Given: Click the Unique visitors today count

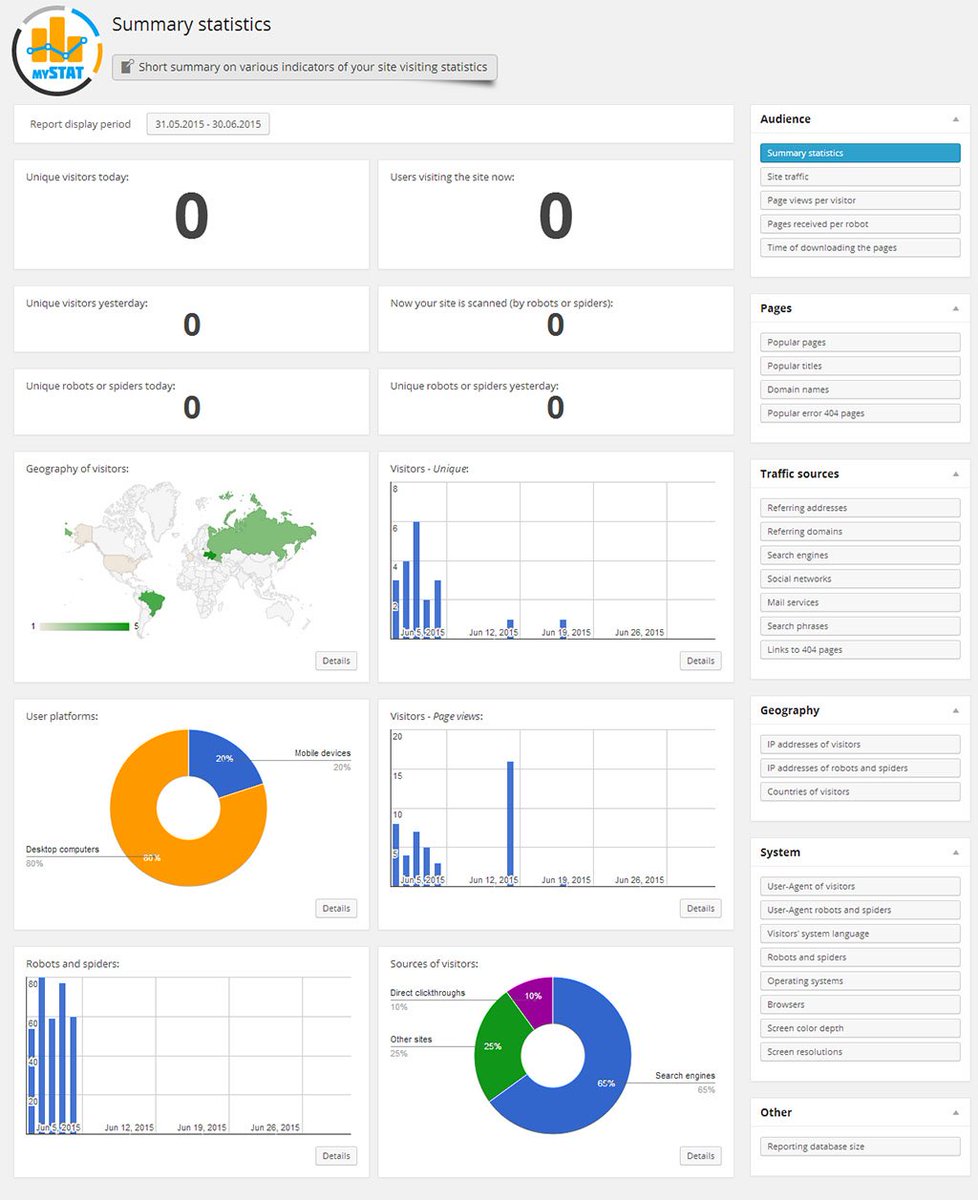Looking at the screenshot, I should coord(191,217).
